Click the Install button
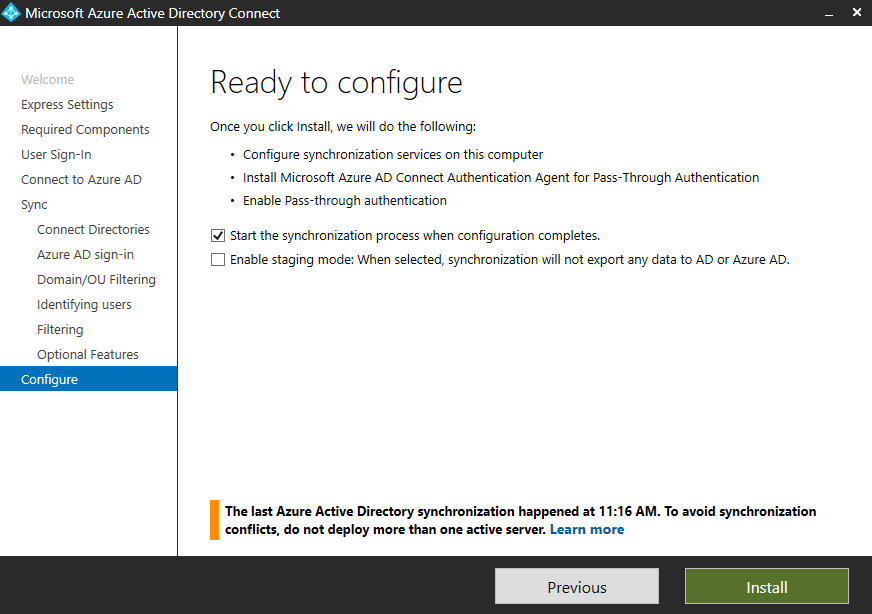Screen dimensions: 872x614 tap(767, 586)
